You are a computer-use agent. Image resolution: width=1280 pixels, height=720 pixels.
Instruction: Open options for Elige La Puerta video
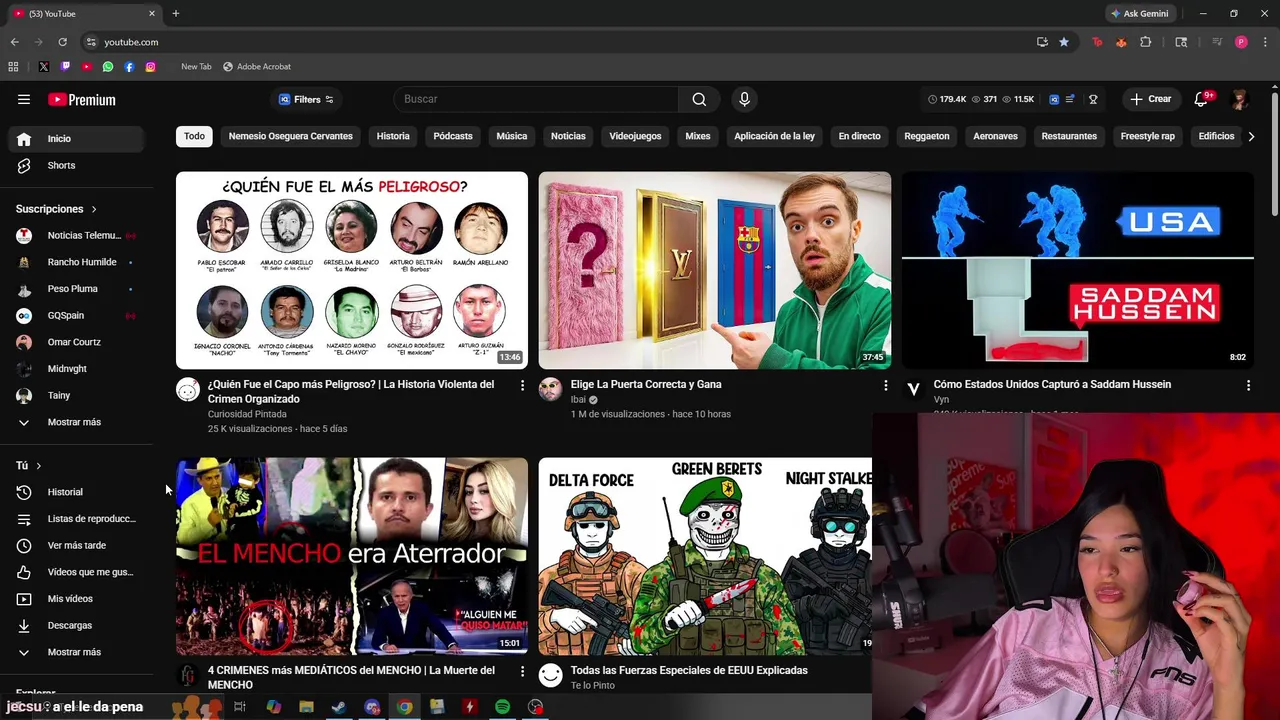coord(885,385)
